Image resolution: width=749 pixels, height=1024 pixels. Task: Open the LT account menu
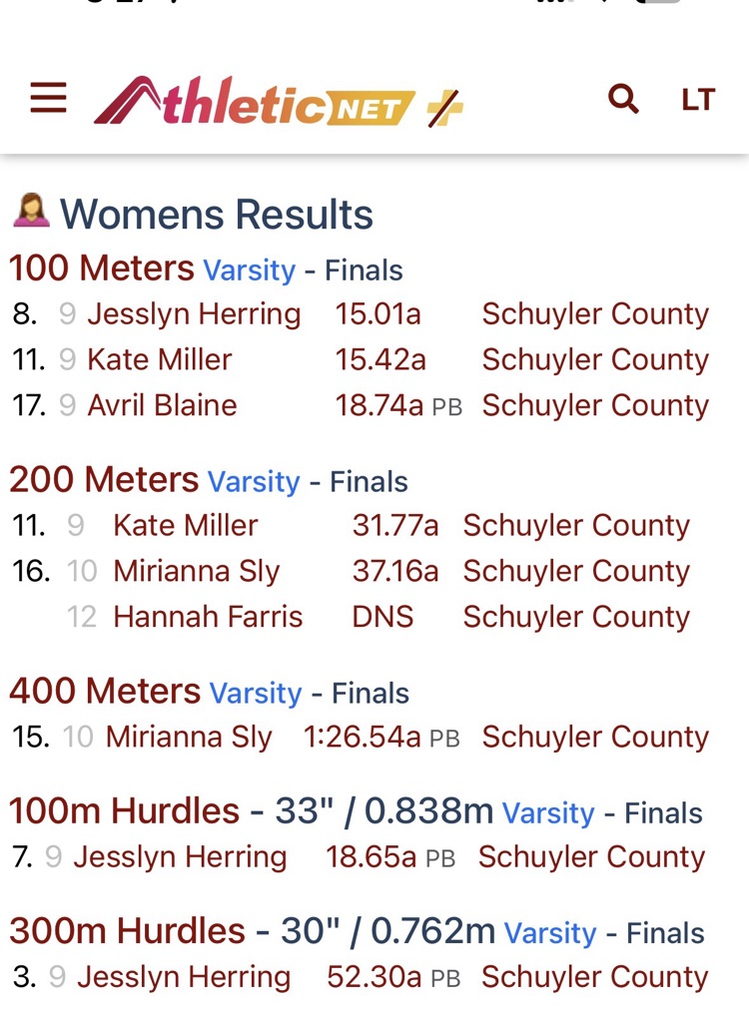[x=697, y=100]
